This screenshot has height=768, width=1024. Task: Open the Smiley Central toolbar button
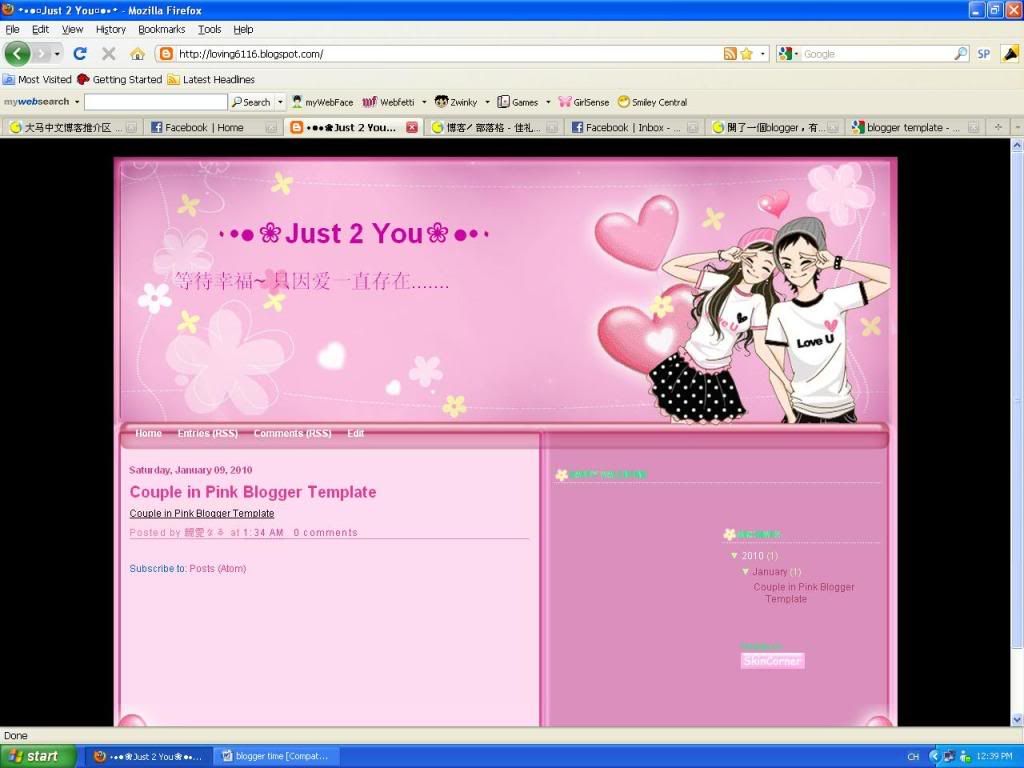click(x=652, y=102)
